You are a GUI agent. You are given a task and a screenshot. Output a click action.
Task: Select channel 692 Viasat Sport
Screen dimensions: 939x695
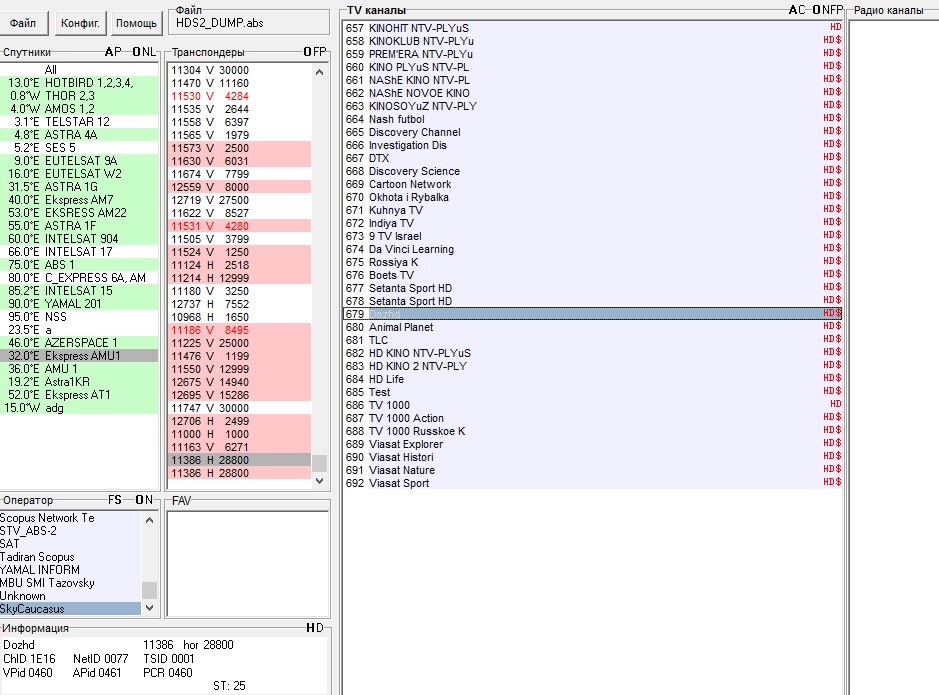[593, 483]
